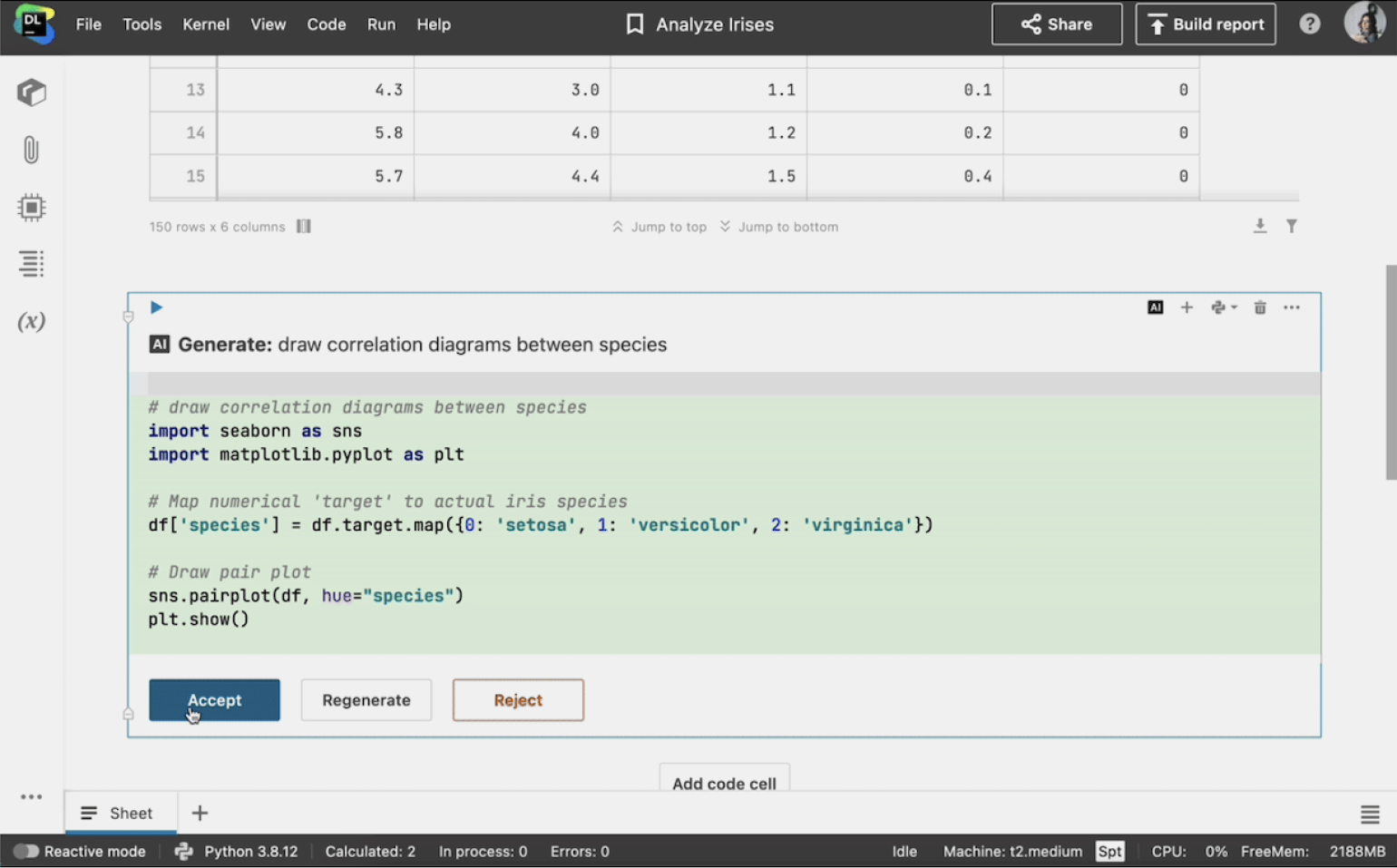Click Errors: 0 status entry

pos(580,851)
